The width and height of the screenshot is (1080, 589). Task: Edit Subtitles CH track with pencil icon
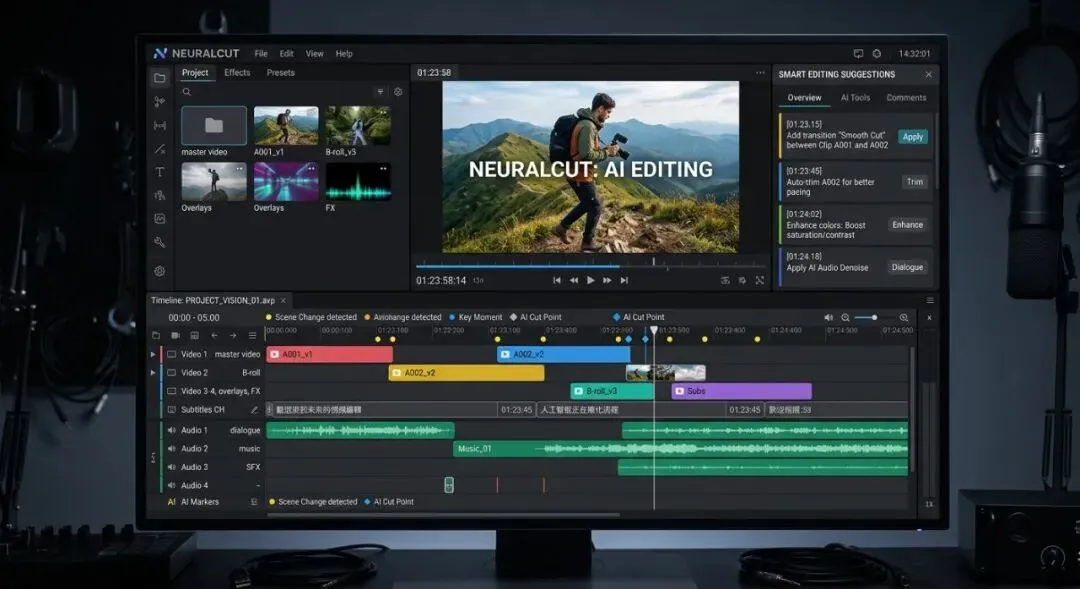pyautogui.click(x=254, y=410)
